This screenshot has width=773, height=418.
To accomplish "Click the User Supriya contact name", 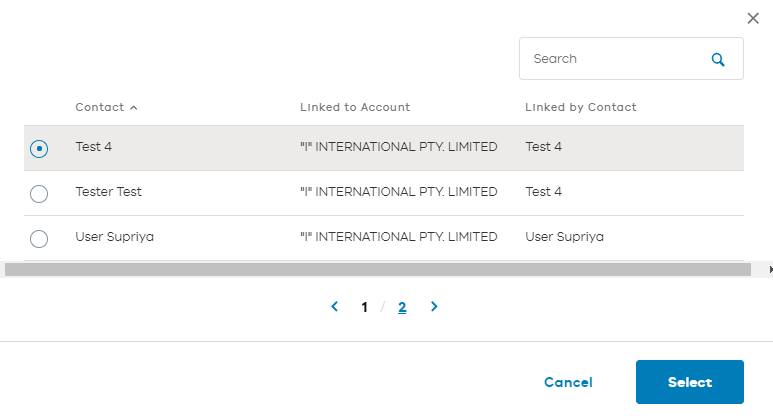I will click(x=114, y=237).
